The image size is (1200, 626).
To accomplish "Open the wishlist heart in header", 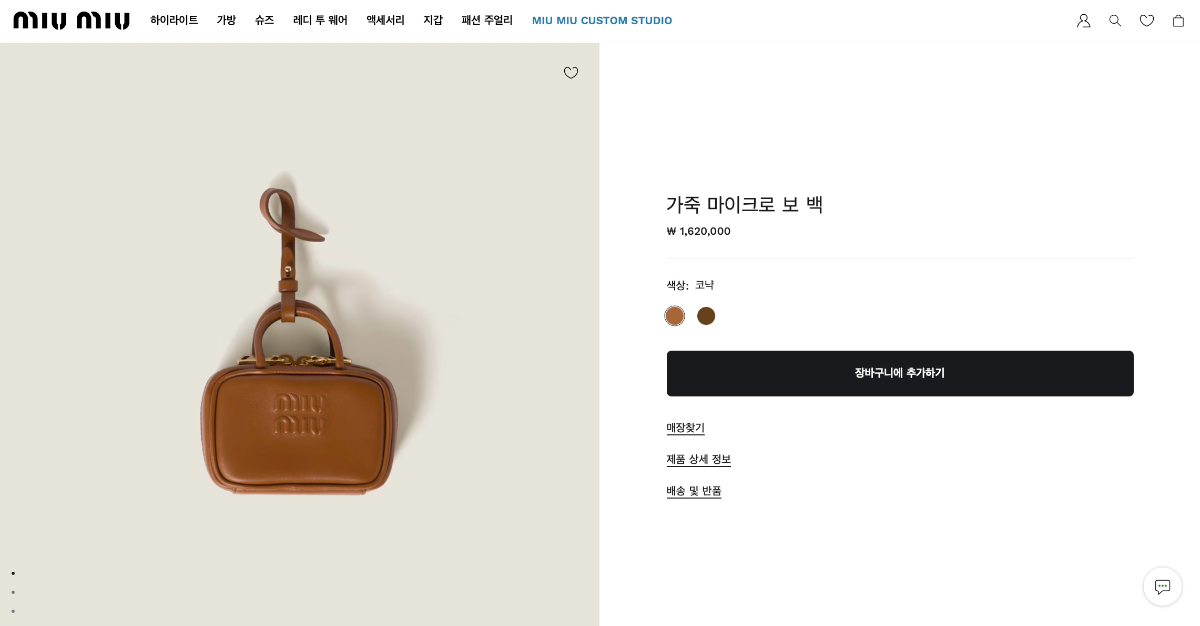I will [x=1147, y=21].
